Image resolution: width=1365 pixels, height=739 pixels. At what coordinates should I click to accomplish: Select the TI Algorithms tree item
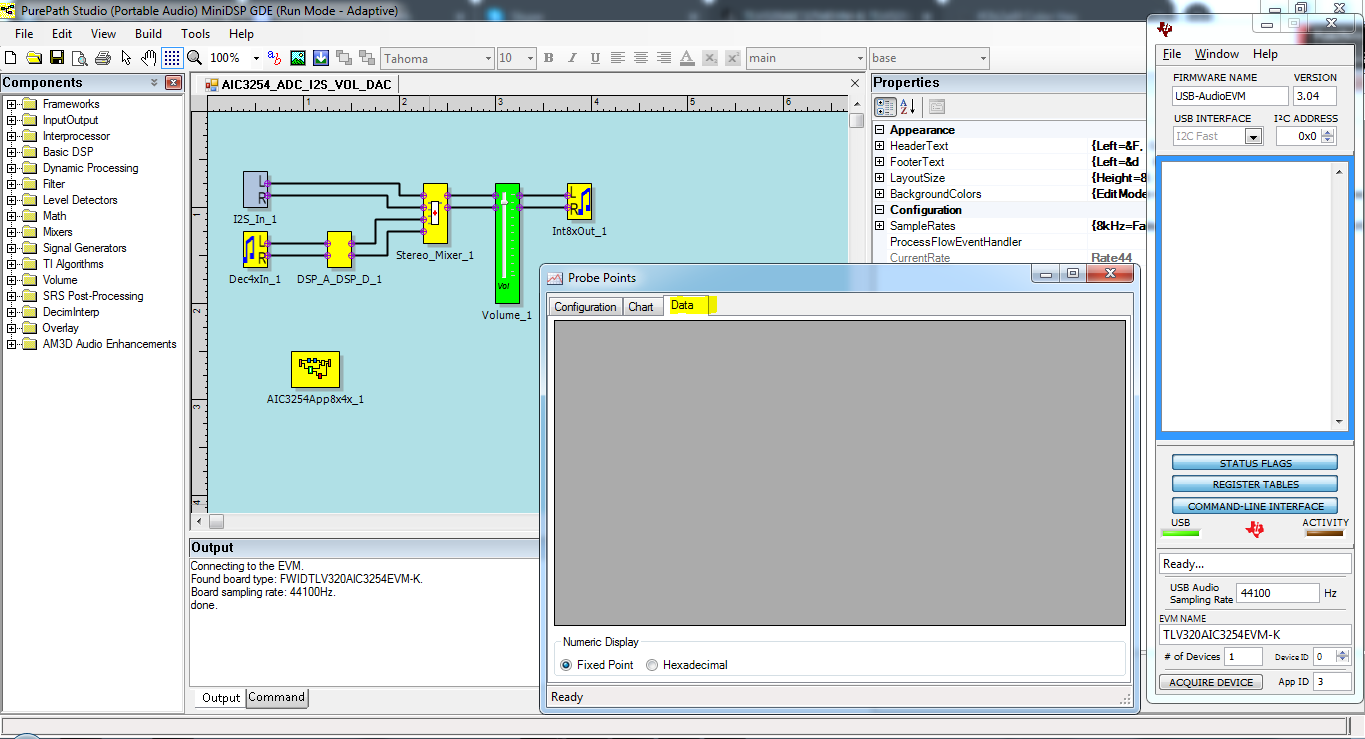[x=73, y=264]
